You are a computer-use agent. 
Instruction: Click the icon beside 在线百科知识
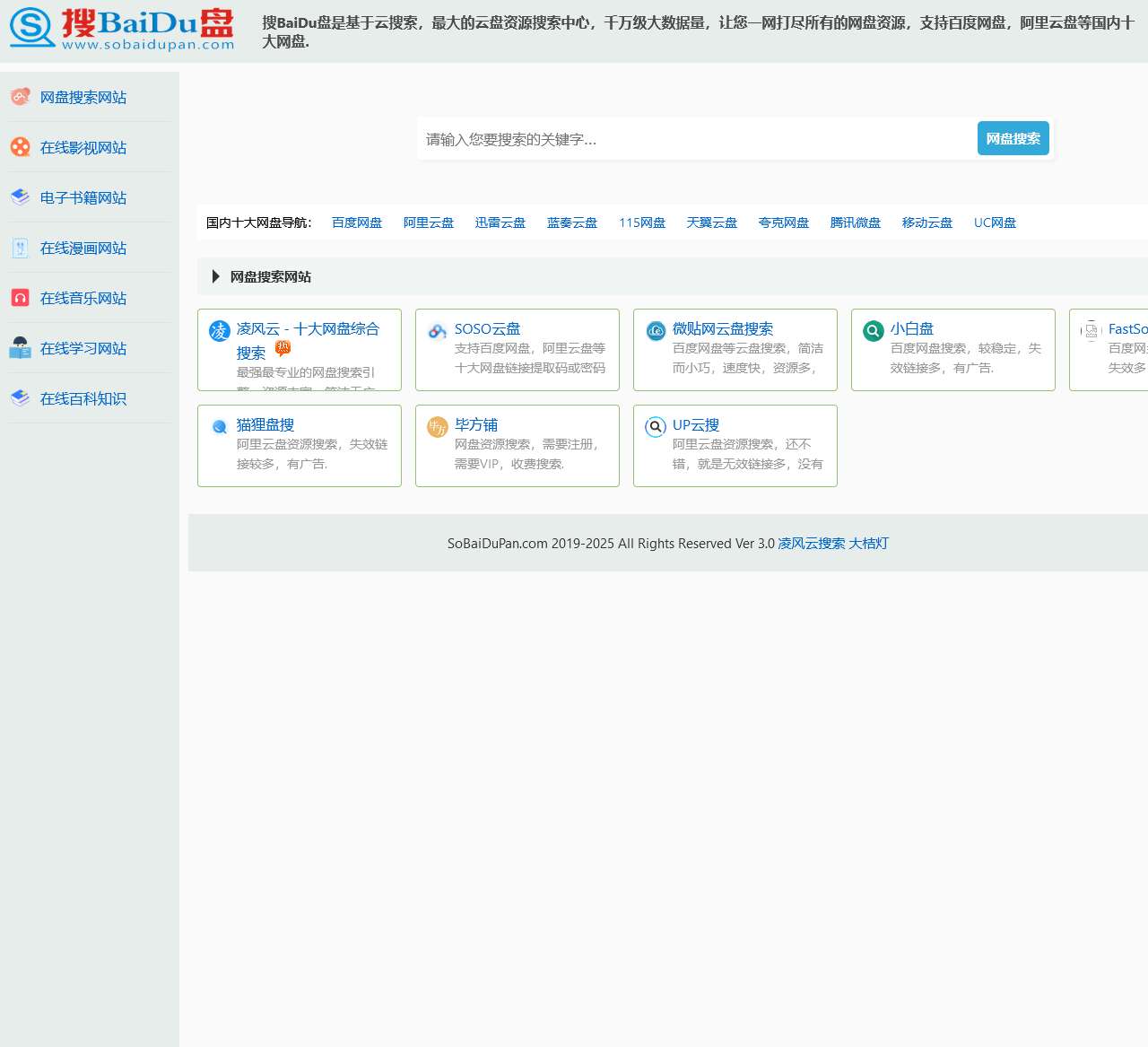(20, 398)
